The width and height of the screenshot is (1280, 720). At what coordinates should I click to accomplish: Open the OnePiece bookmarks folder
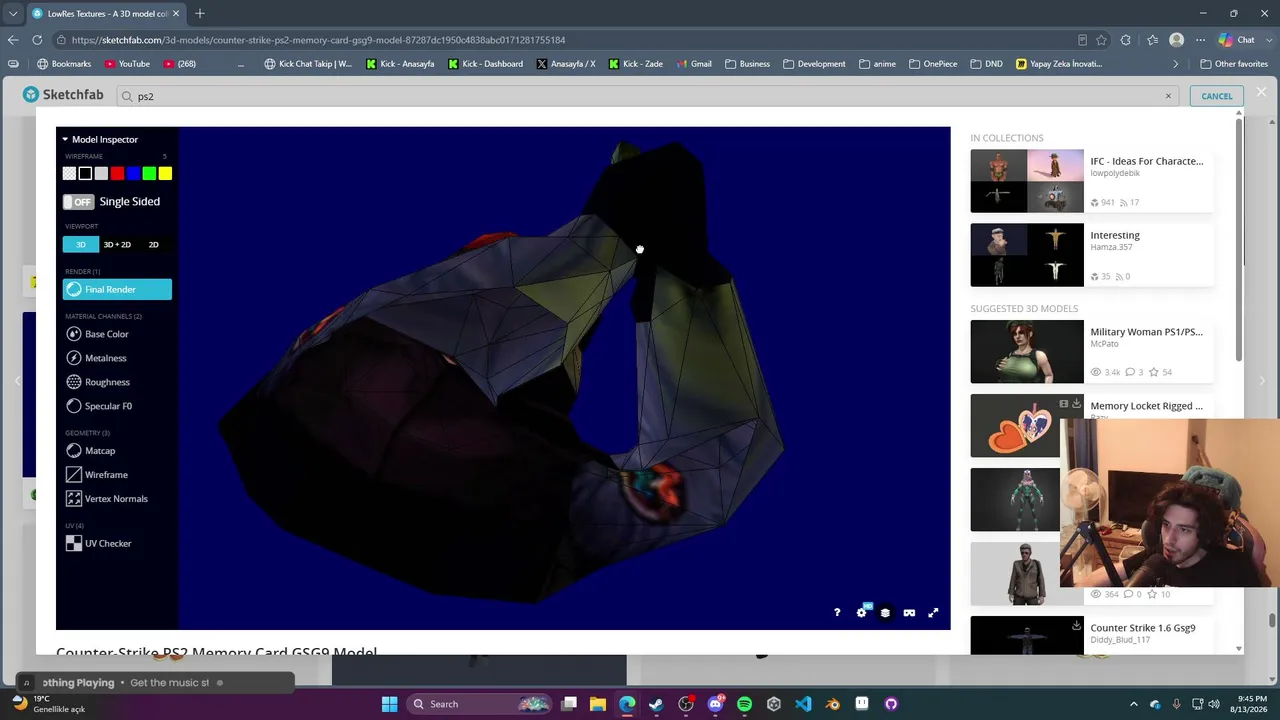coord(933,64)
